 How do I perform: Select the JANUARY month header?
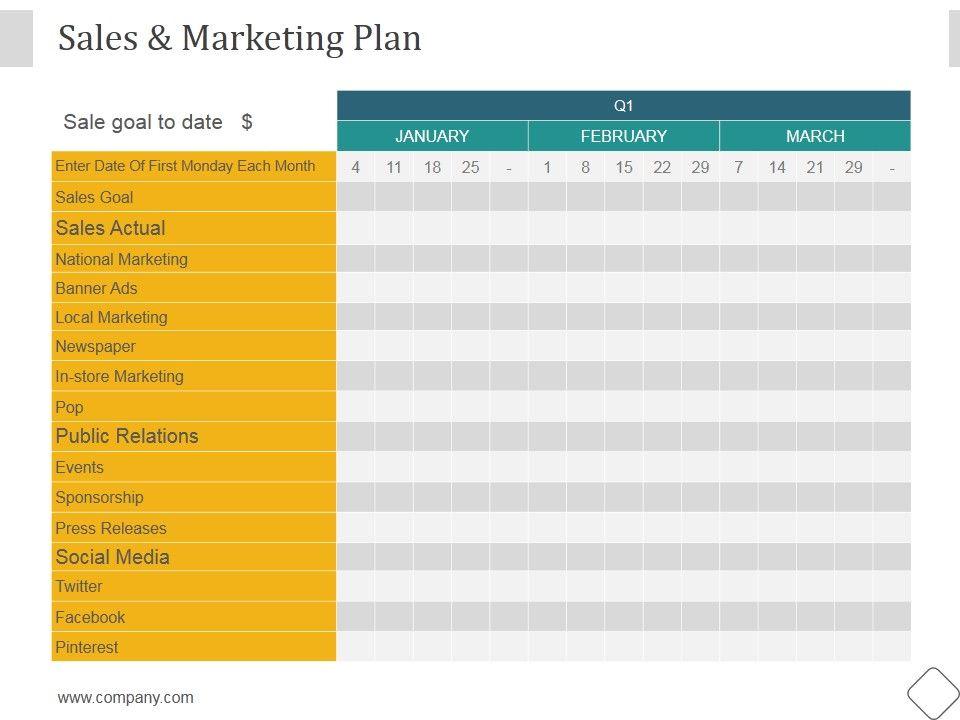coord(432,136)
